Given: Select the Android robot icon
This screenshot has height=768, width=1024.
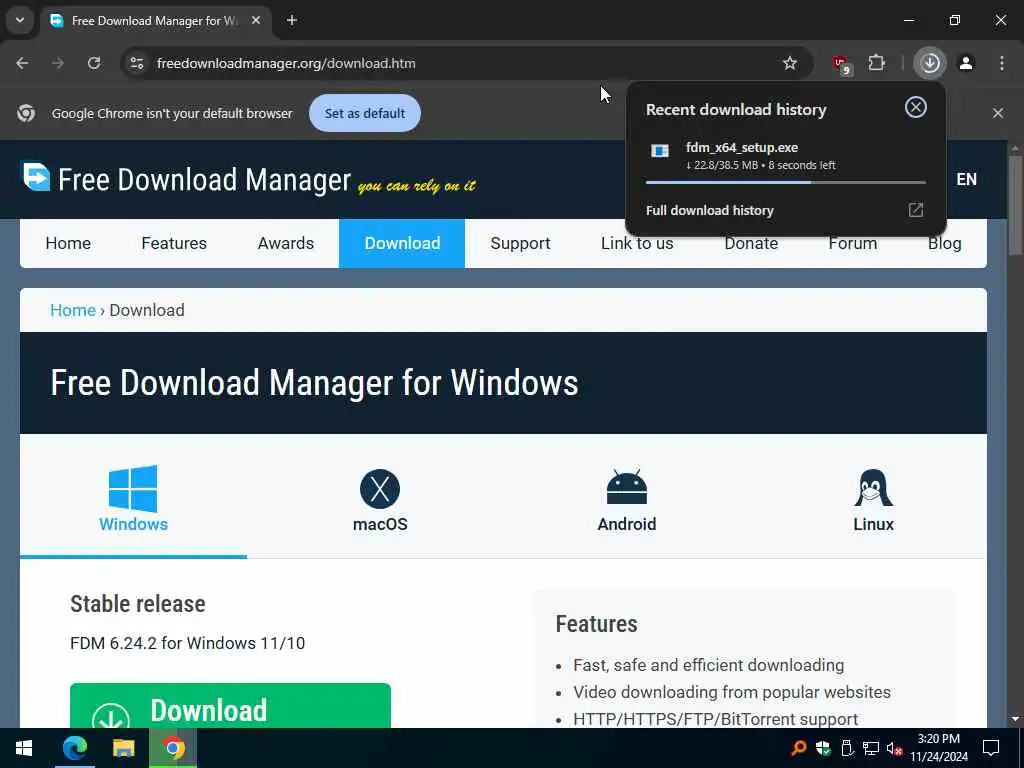Looking at the screenshot, I should (x=627, y=487).
